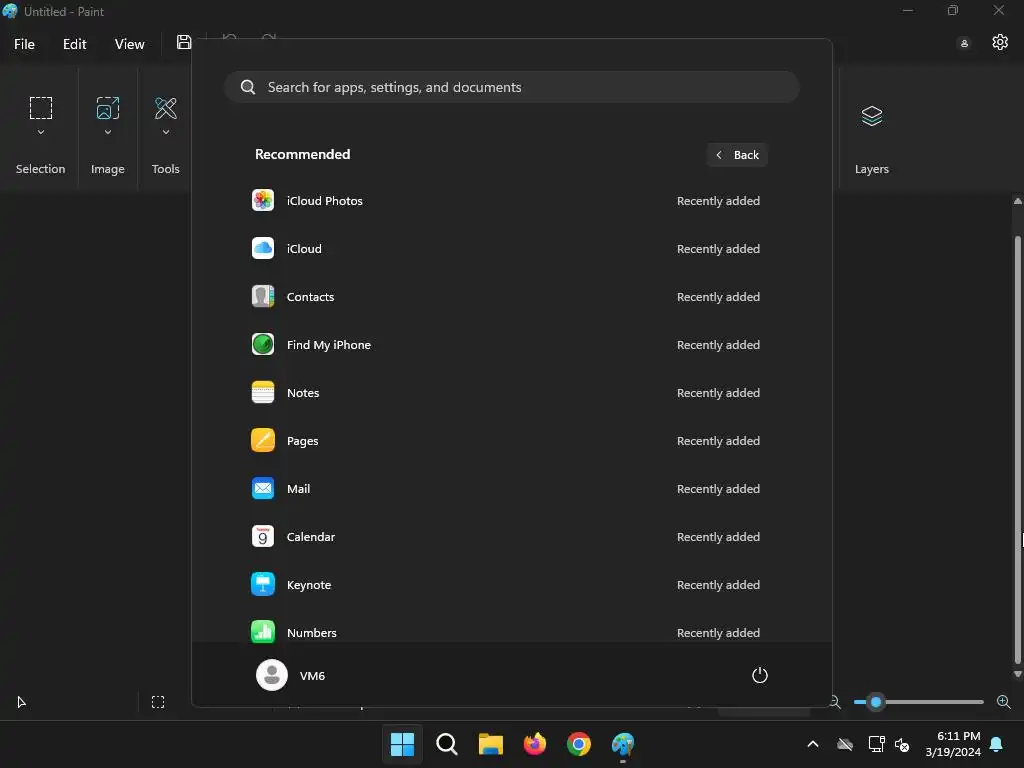Click the Start menu search field
This screenshot has width=1024, height=768.
click(x=512, y=87)
